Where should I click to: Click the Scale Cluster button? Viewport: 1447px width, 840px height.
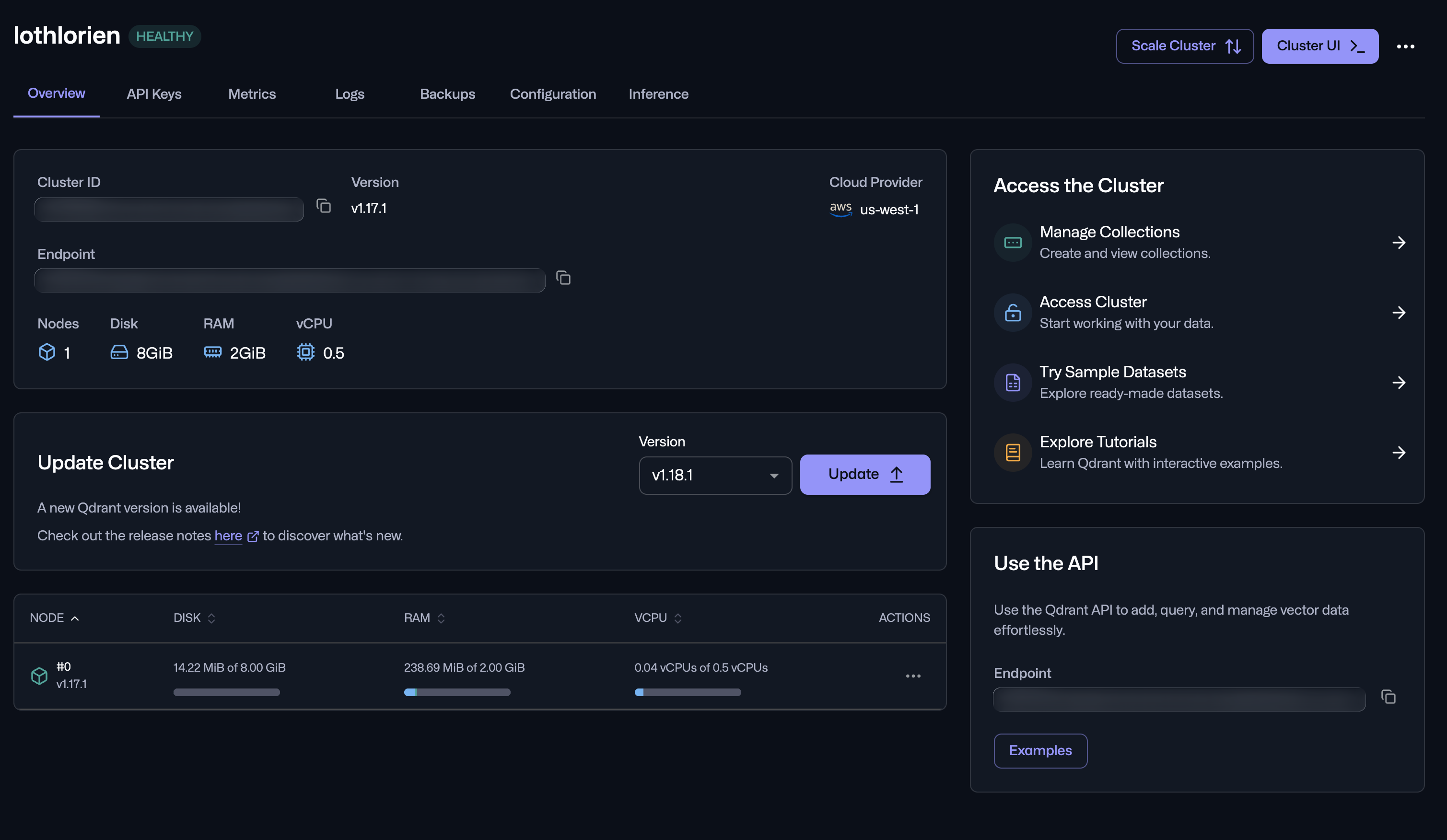point(1185,46)
